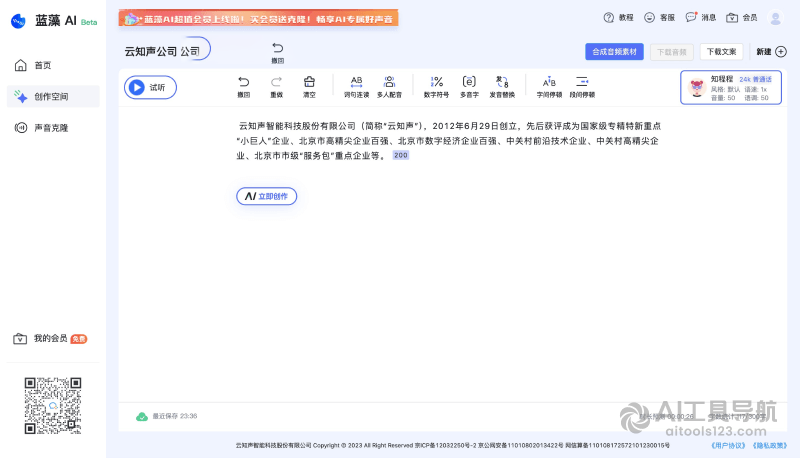Open 会员 in the top bar
Image resolution: width=800 pixels, height=458 pixels.
pos(742,17)
